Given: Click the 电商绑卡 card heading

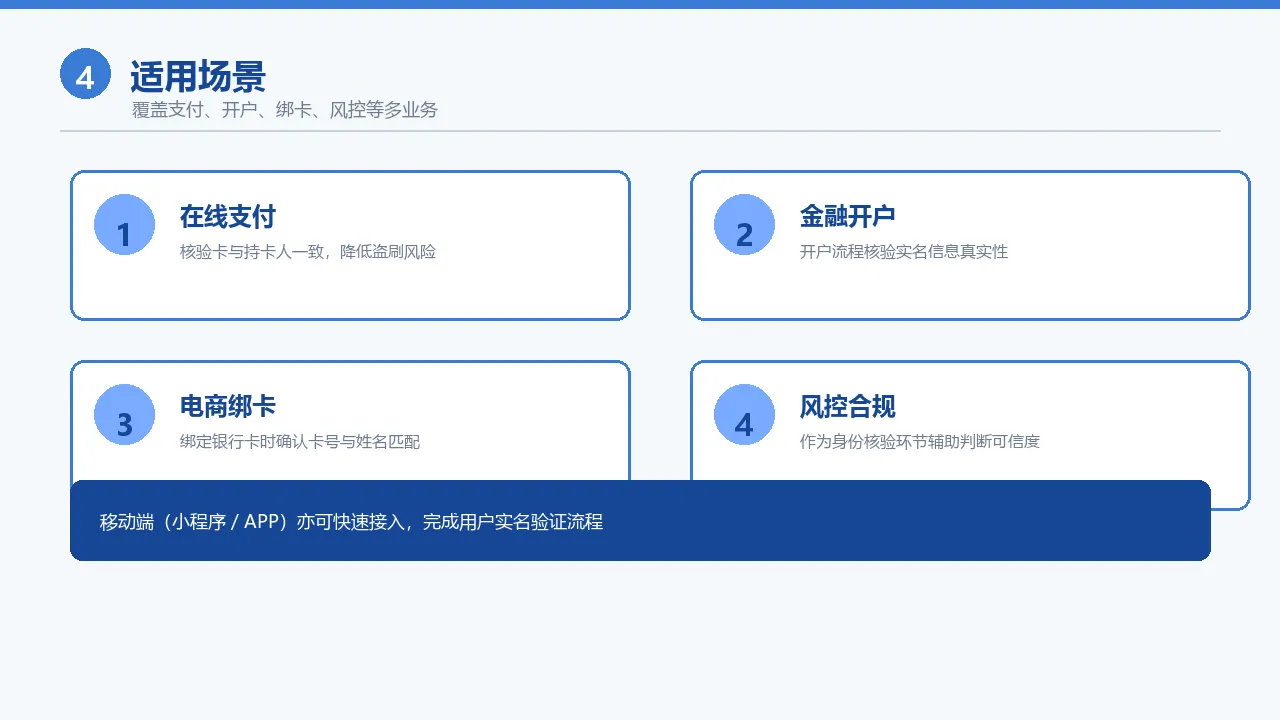Looking at the screenshot, I should pos(228,406).
